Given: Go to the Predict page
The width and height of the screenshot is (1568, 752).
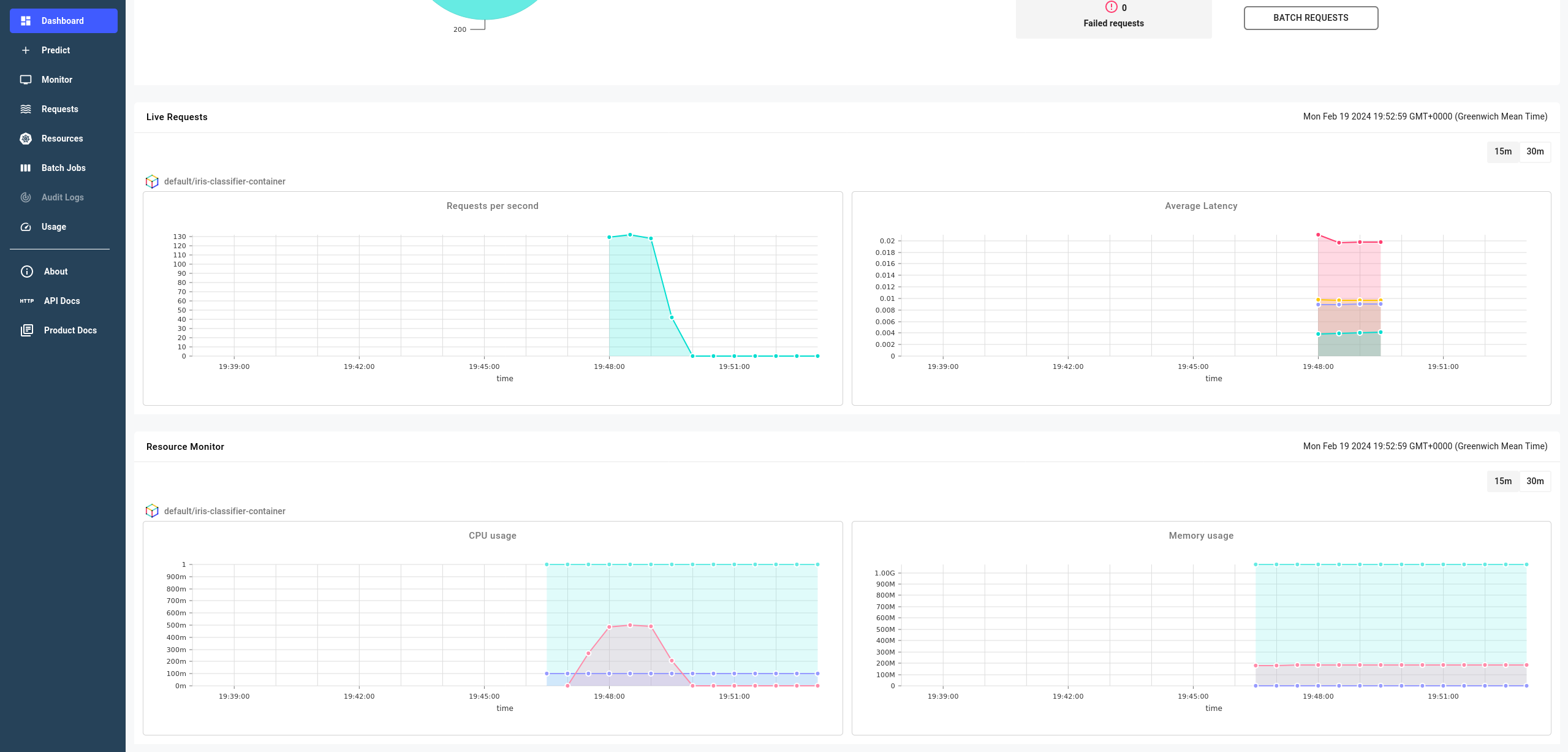Looking at the screenshot, I should pos(64,50).
